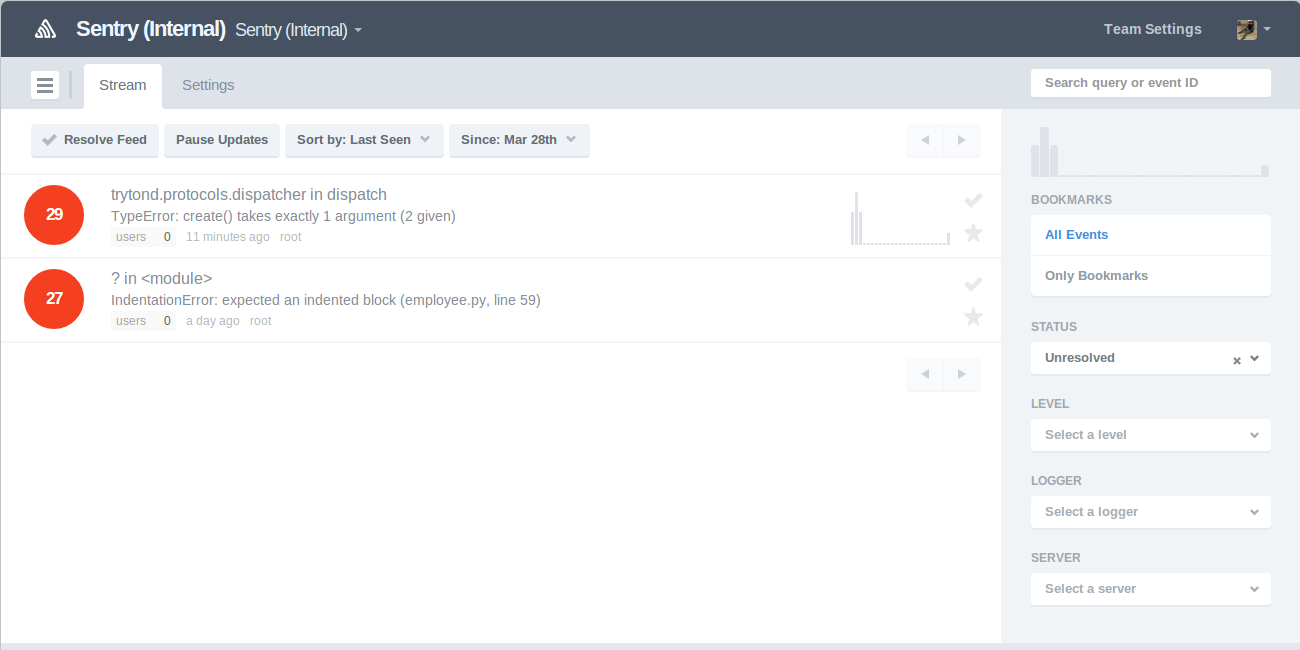Click the search query input field
The width and height of the screenshot is (1300, 650).
pos(1150,82)
